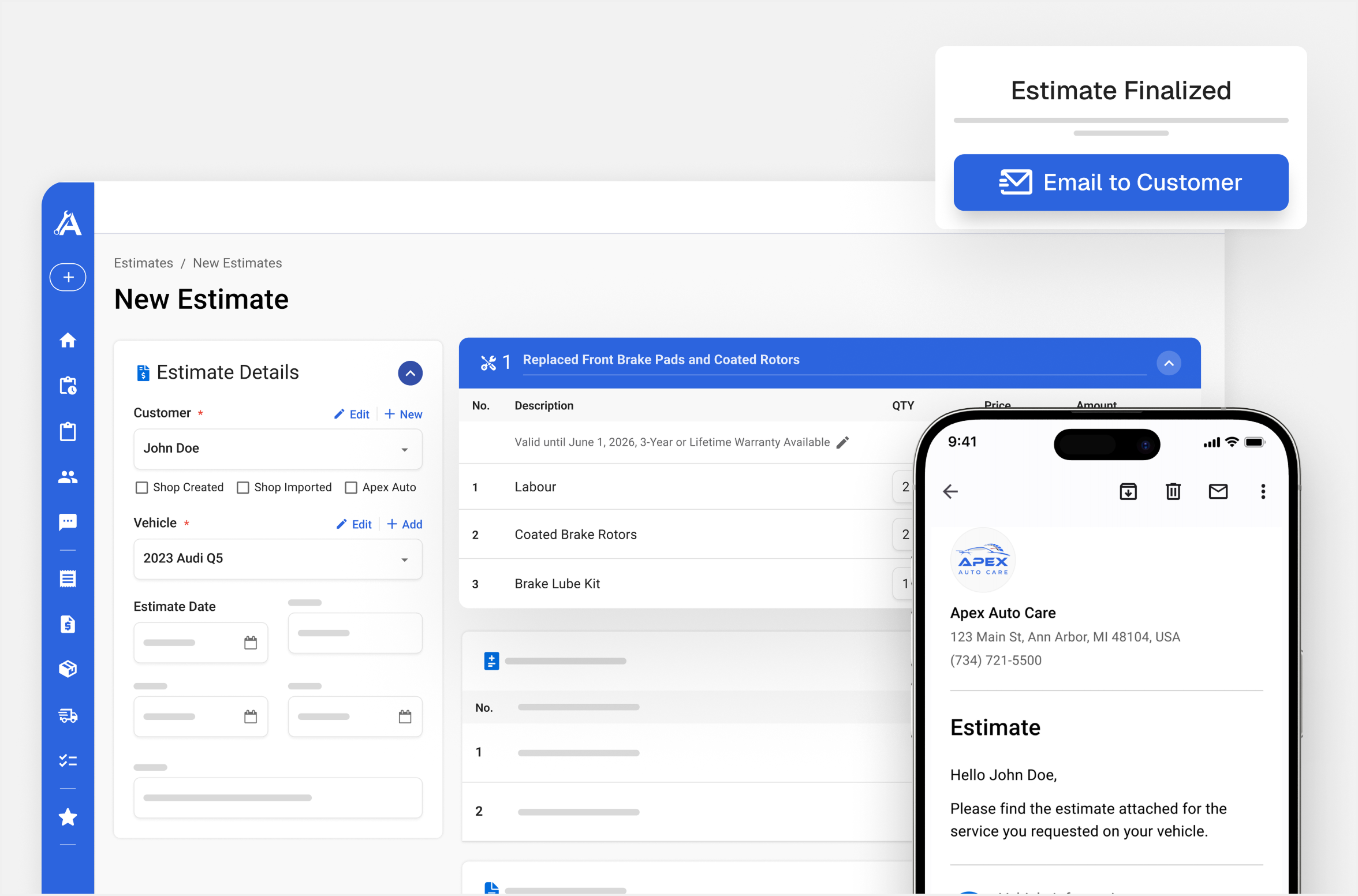Click the Estimate Details document icon
The height and width of the screenshot is (896, 1358).
(x=143, y=373)
